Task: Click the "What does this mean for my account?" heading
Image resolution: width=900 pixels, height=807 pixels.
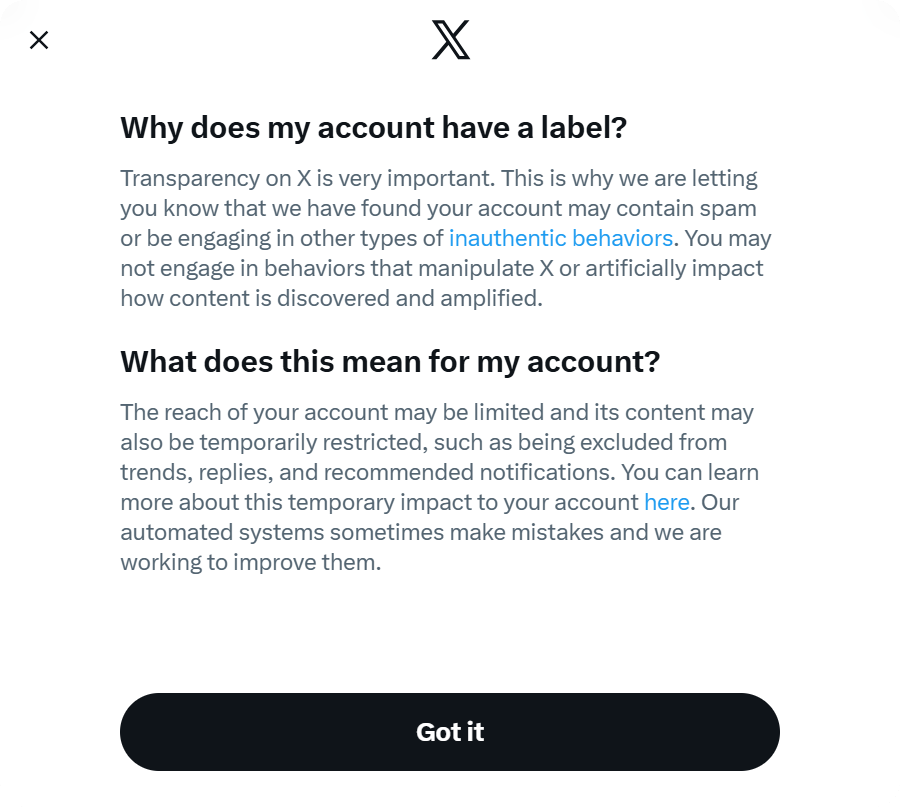Action: (390, 361)
